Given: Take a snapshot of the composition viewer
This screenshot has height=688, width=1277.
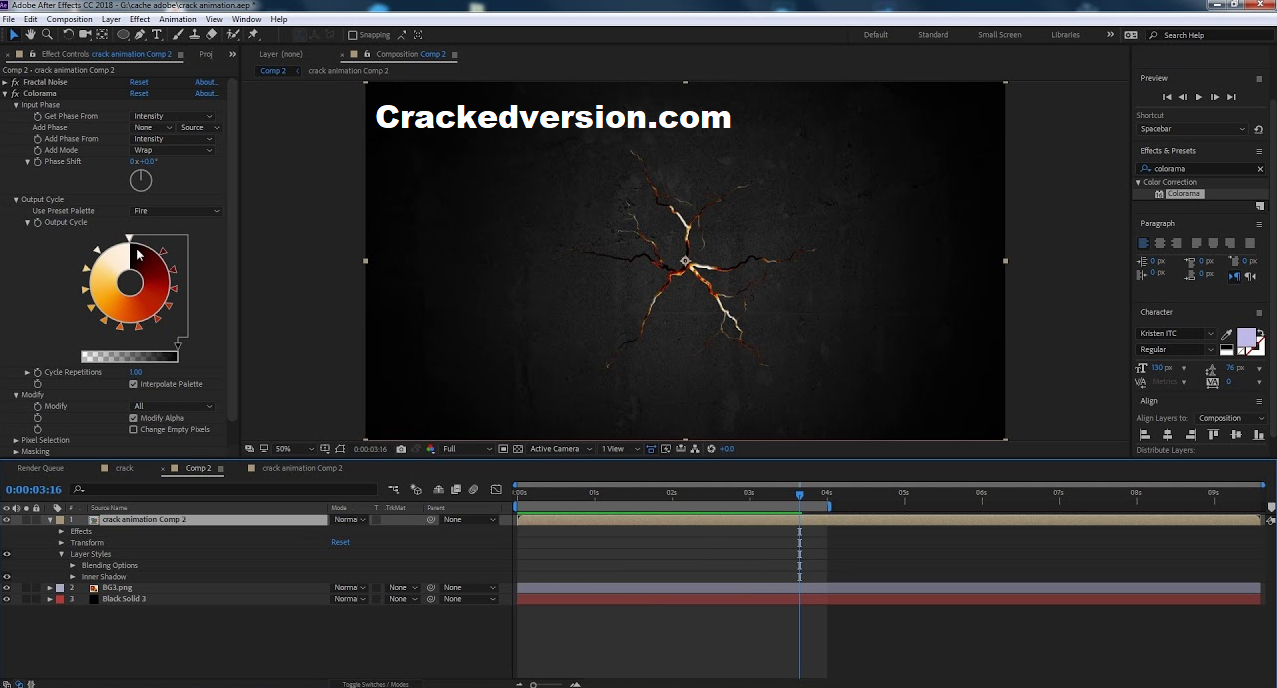Looking at the screenshot, I should tap(401, 449).
